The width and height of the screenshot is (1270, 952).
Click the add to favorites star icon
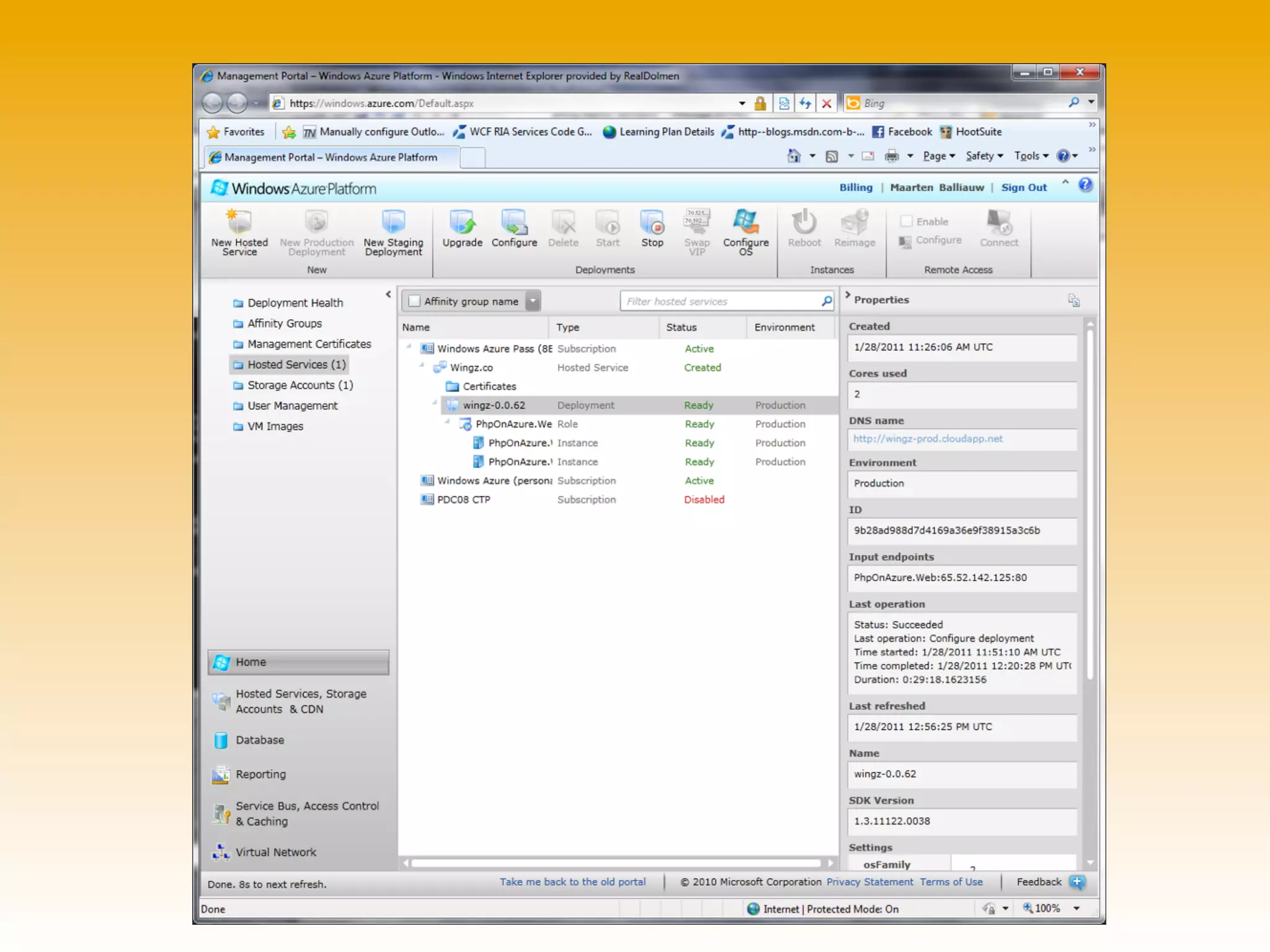[x=288, y=132]
